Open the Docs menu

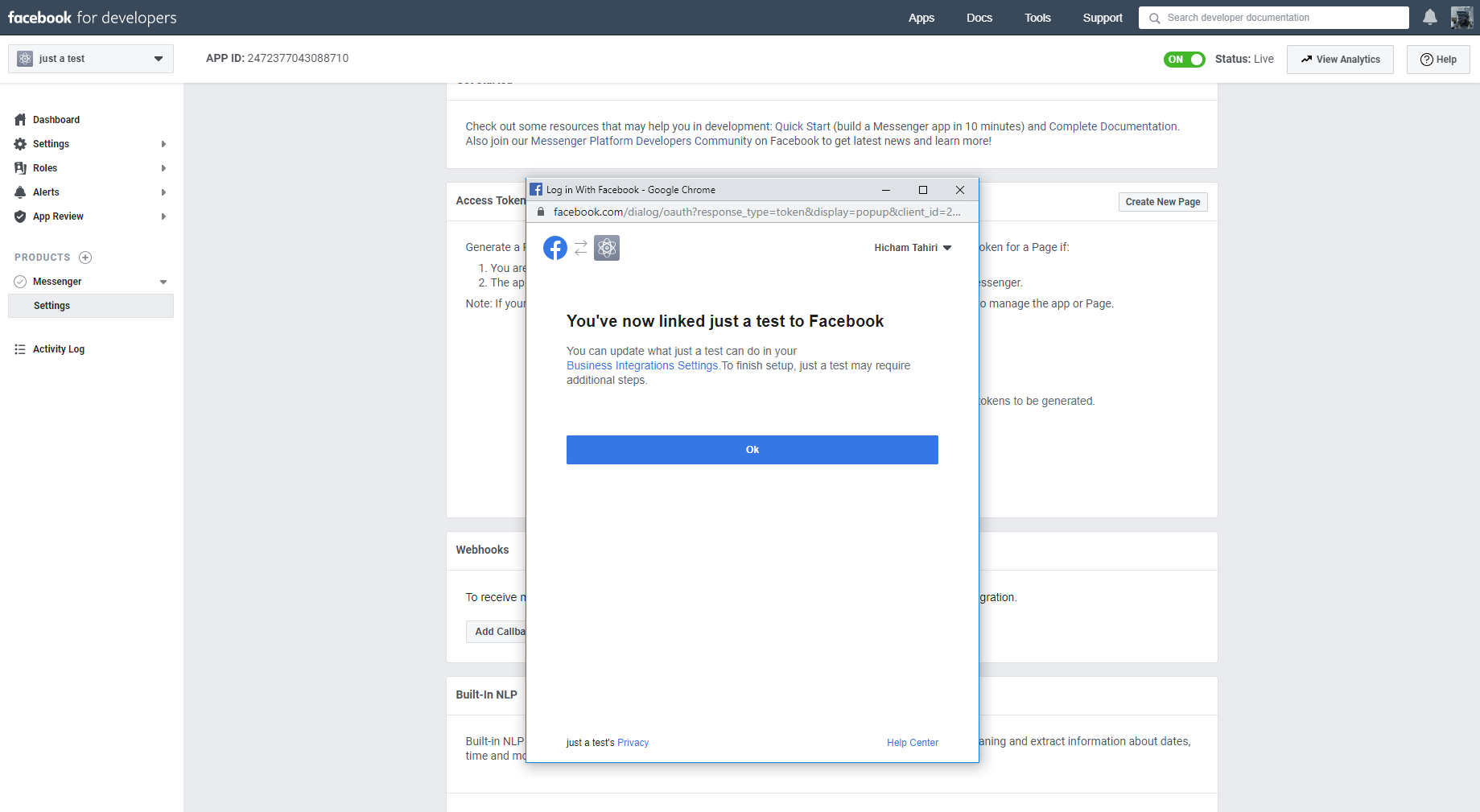(x=979, y=18)
